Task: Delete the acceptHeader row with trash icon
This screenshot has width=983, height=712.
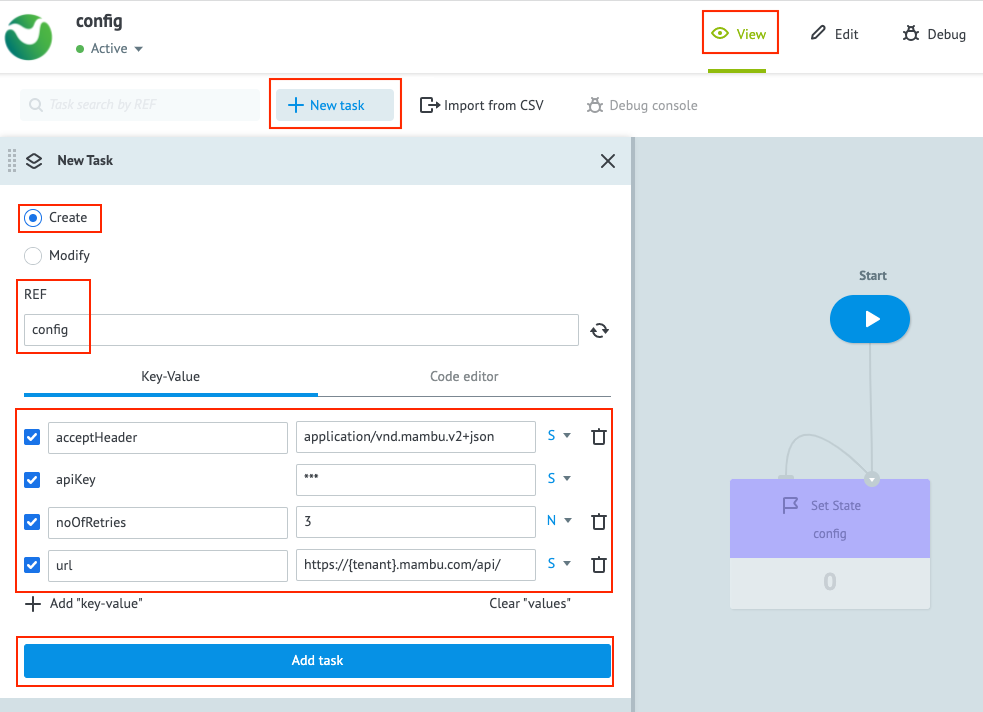Action: click(x=599, y=437)
